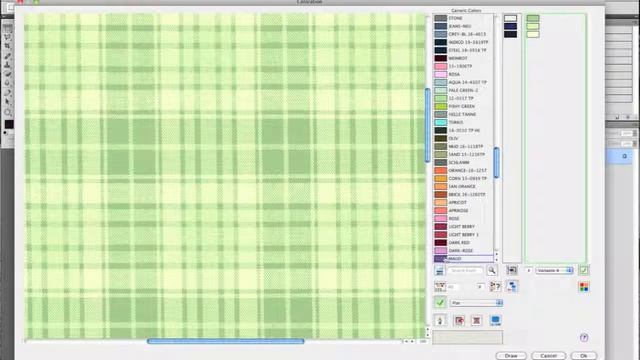This screenshot has width=640, height=360.
Task: Select the CORN 13-0939 TP color row
Action: (x=463, y=178)
